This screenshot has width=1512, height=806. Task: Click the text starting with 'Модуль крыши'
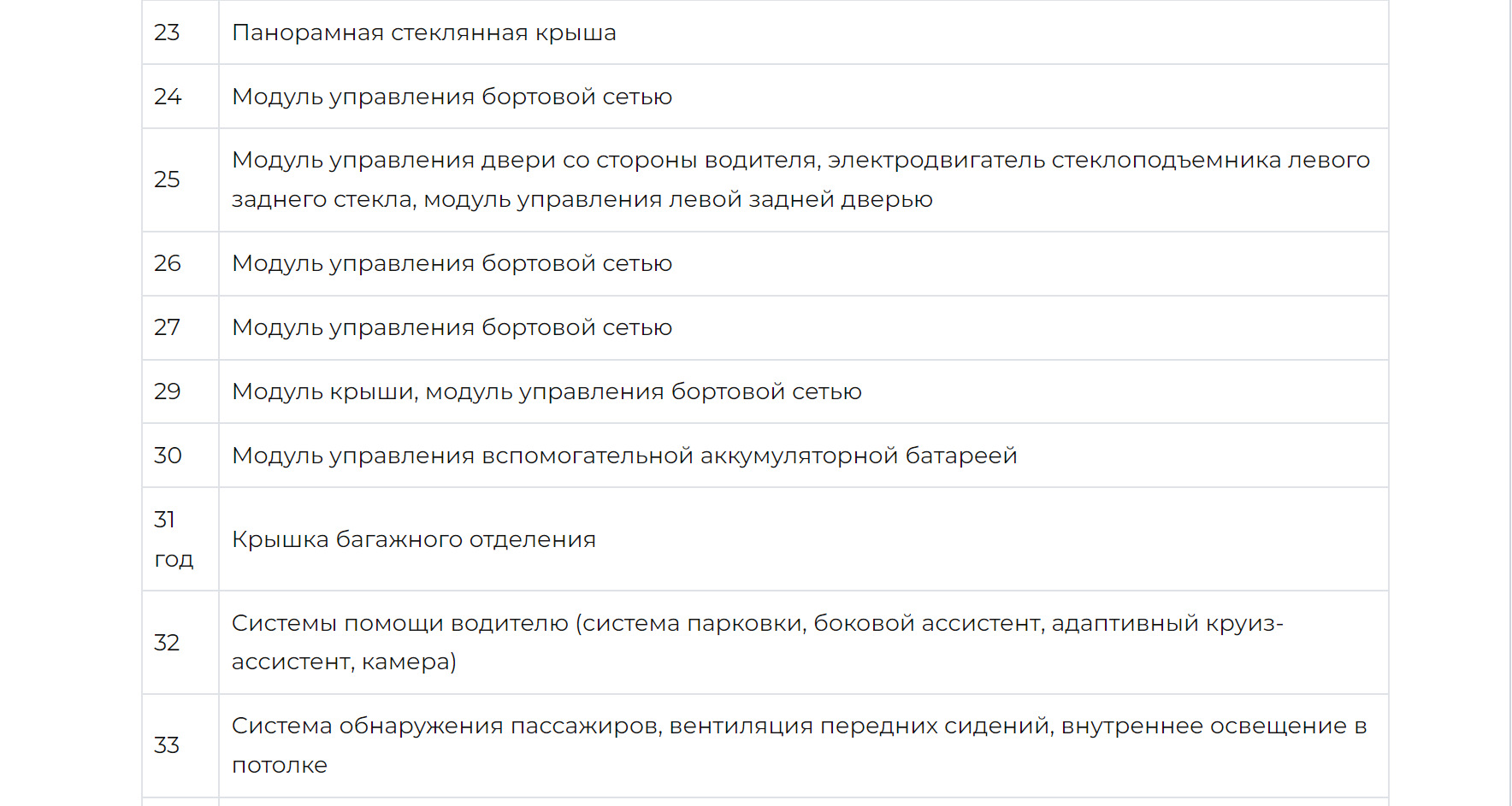coord(546,391)
